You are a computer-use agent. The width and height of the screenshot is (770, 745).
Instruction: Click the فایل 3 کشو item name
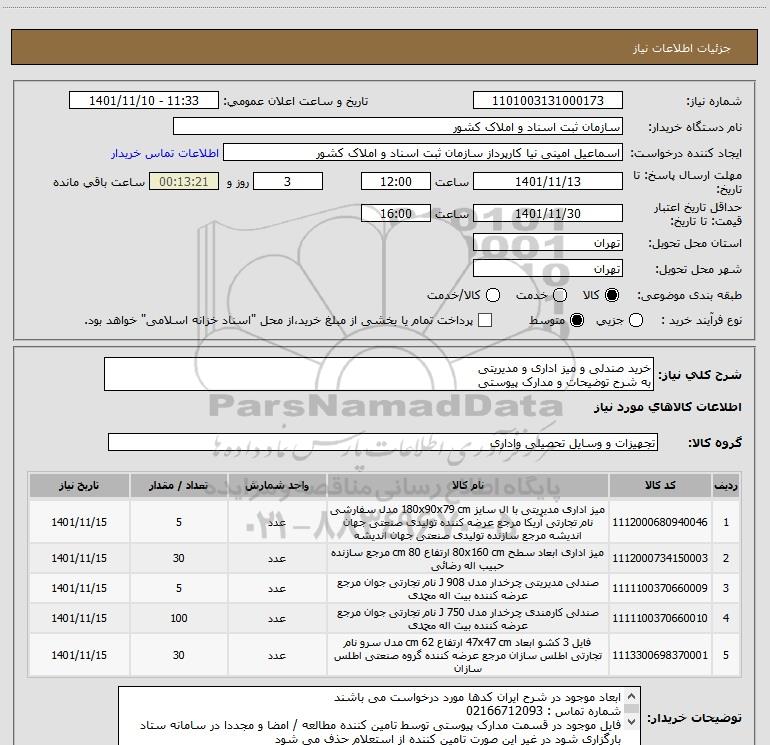tap(468, 655)
